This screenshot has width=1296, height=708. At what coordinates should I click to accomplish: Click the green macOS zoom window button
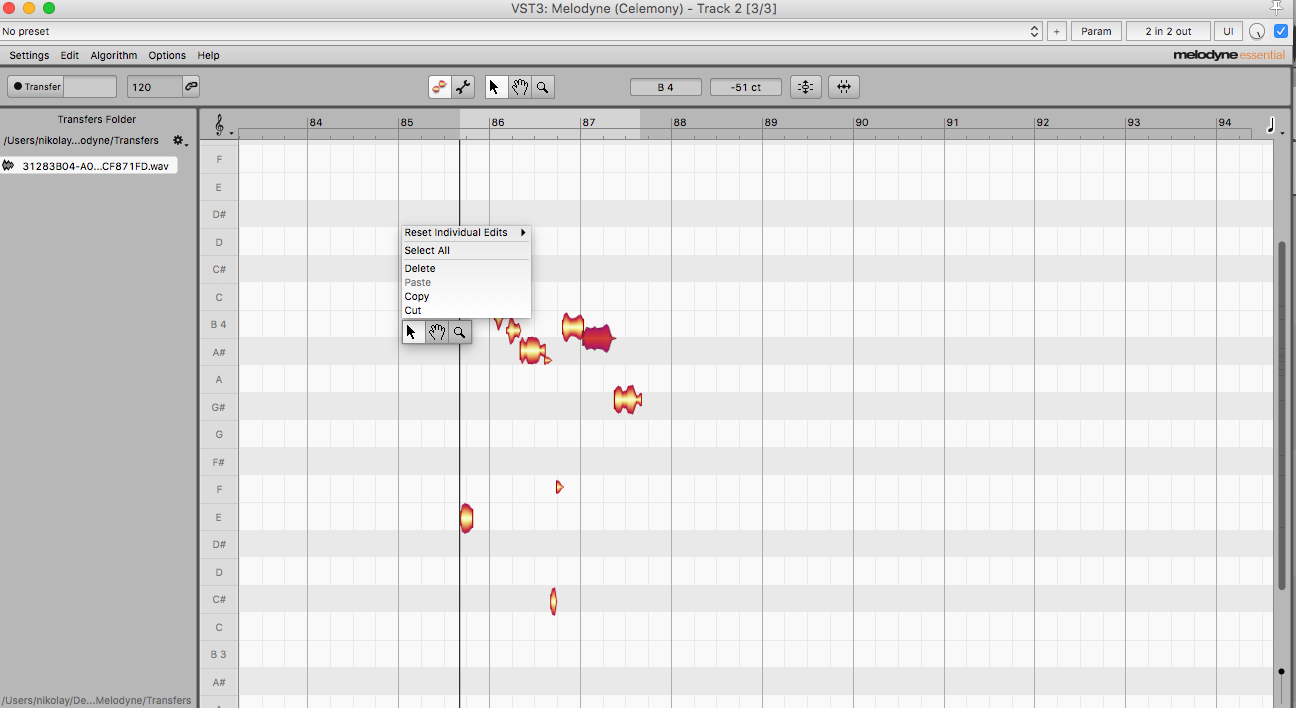[48, 8]
